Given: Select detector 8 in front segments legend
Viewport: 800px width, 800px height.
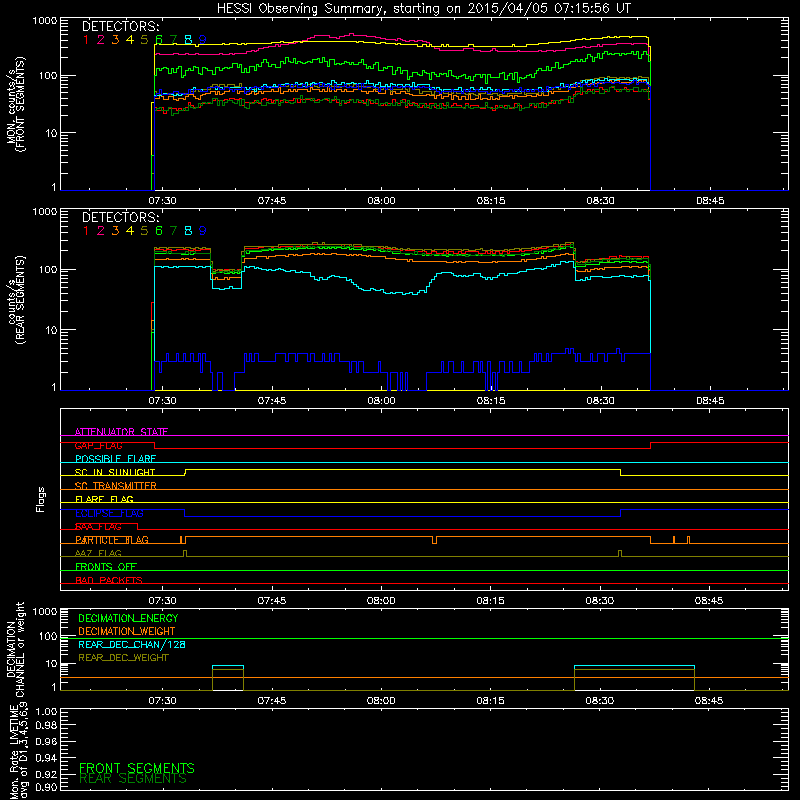Looking at the screenshot, I should tap(188, 40).
